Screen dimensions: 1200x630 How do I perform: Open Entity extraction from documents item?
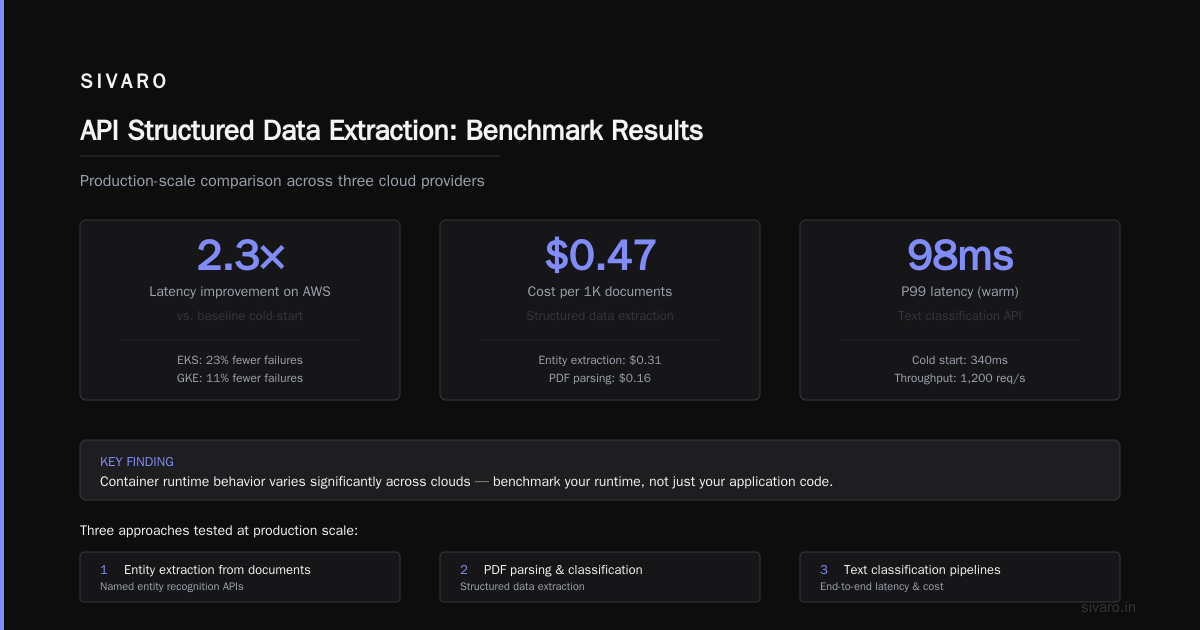[240, 577]
